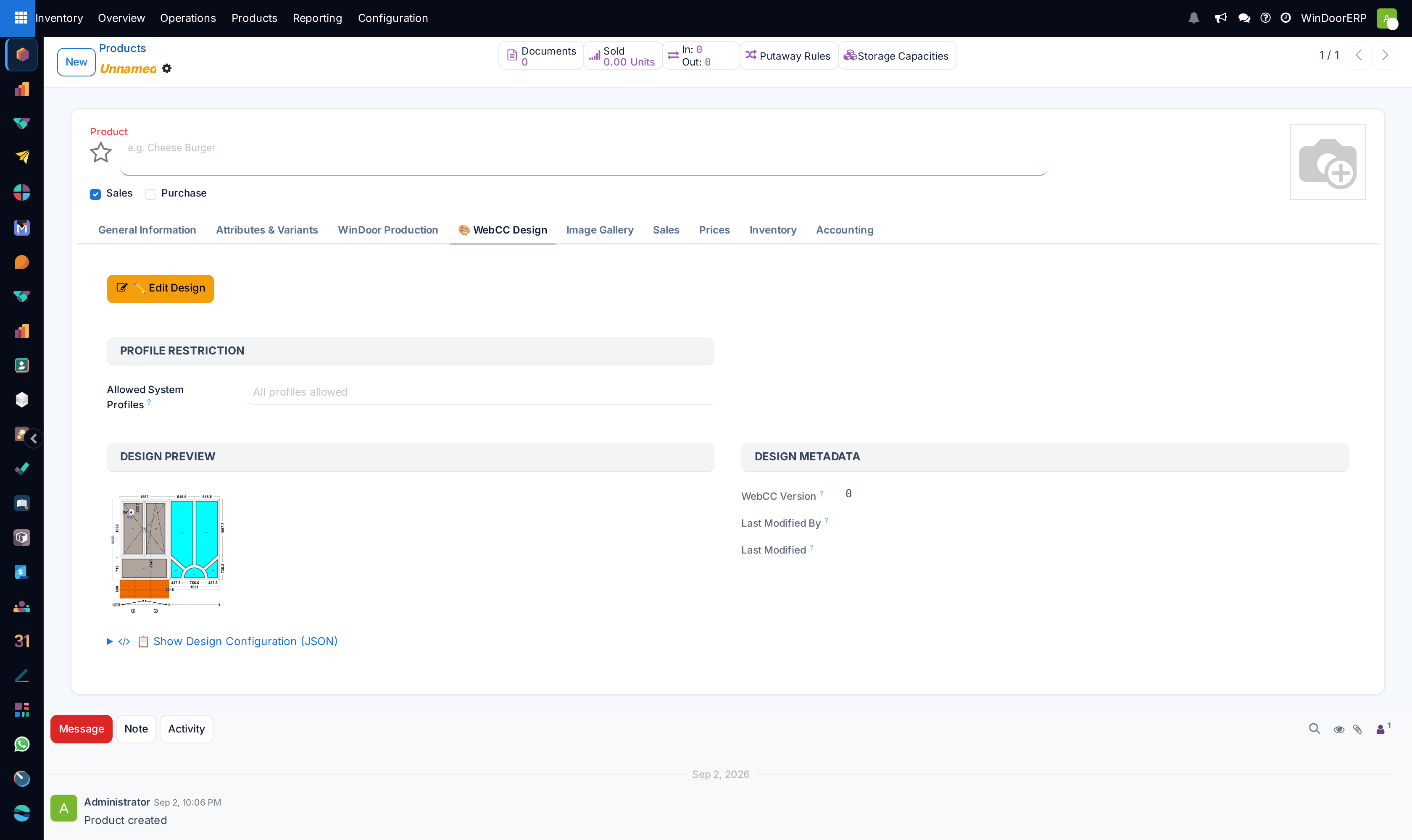
Task: Open the orange chat bubble app in sidebar
Action: tap(21, 262)
